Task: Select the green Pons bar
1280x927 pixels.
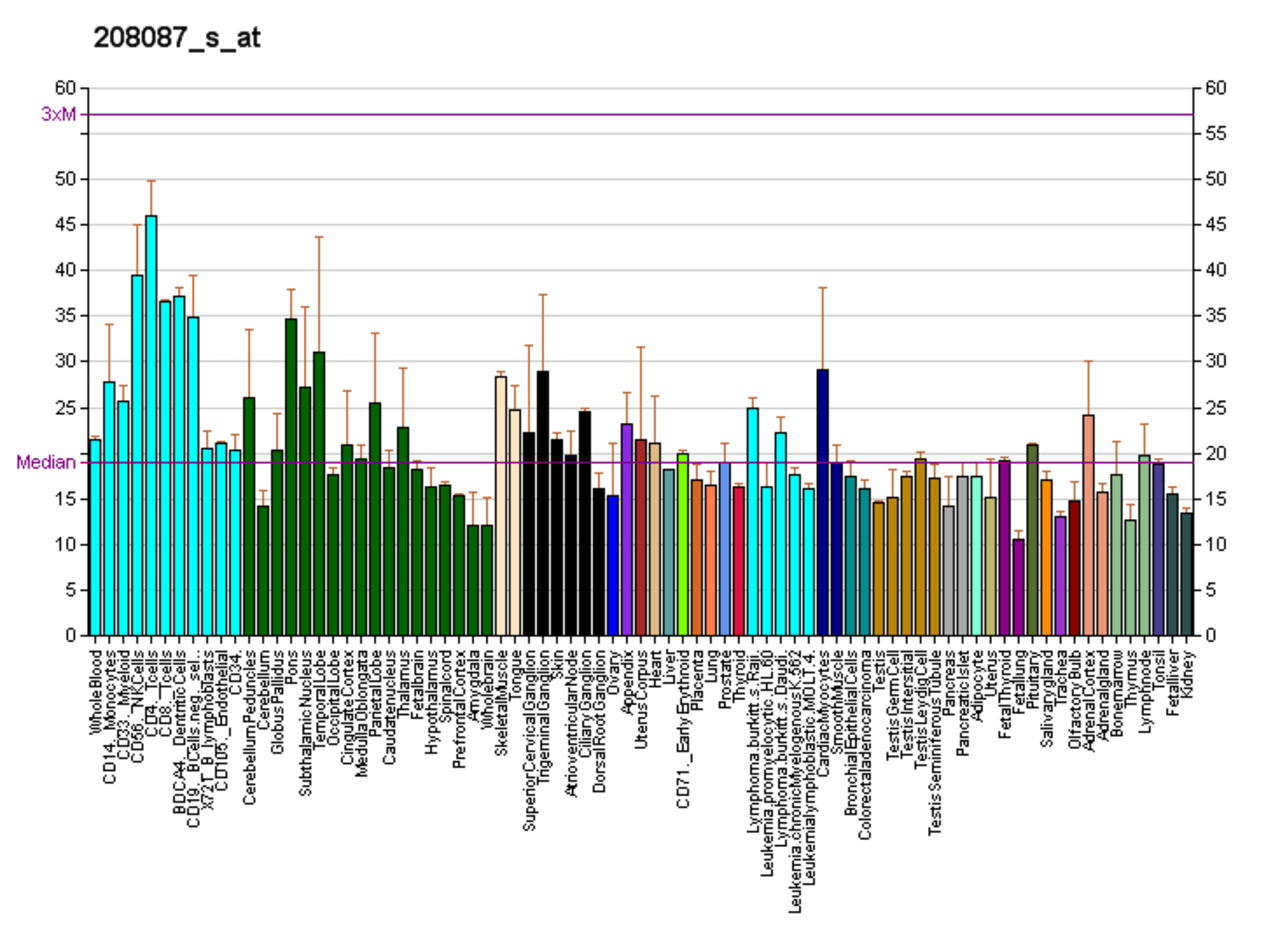Action: click(x=291, y=476)
